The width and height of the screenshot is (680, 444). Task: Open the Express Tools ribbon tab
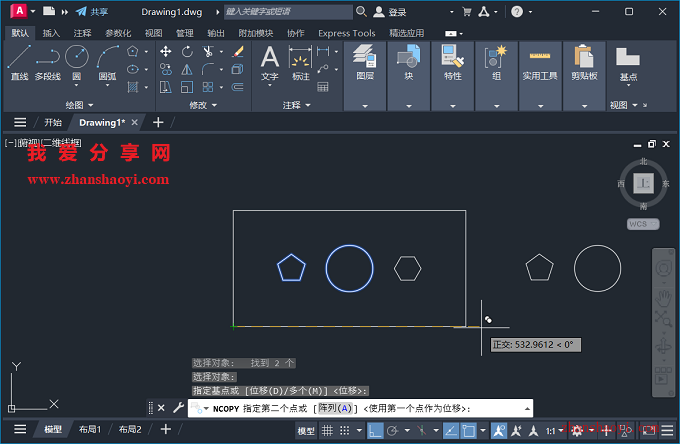(347, 33)
